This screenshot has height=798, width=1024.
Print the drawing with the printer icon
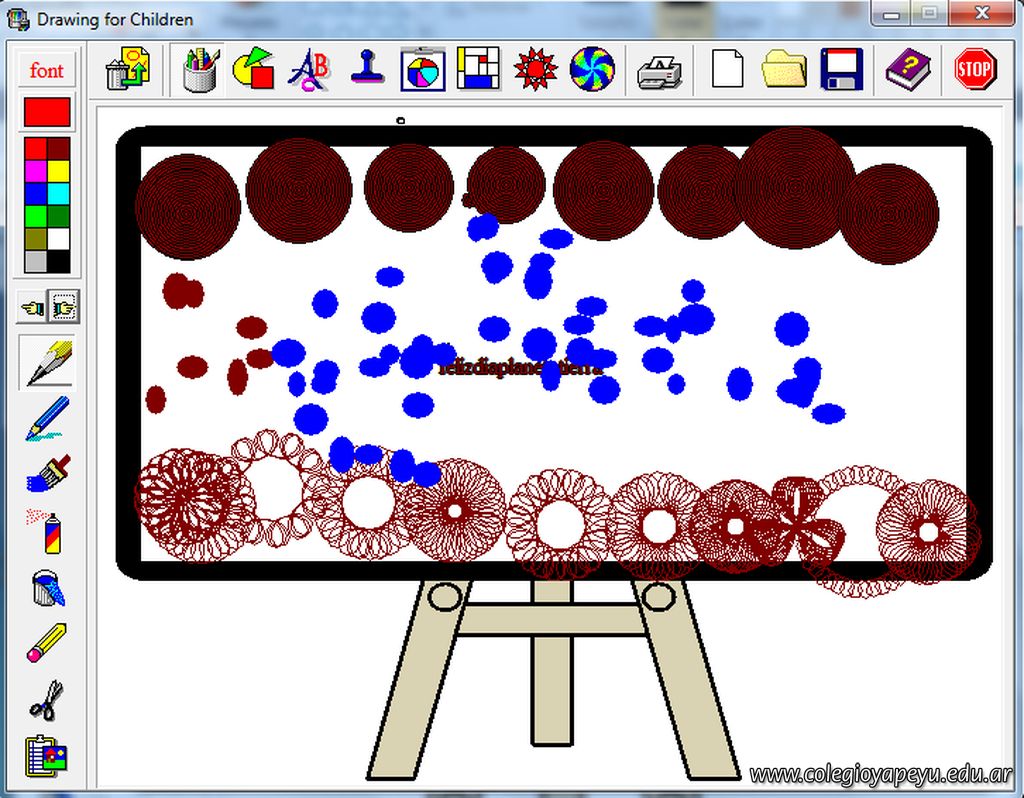(x=659, y=70)
